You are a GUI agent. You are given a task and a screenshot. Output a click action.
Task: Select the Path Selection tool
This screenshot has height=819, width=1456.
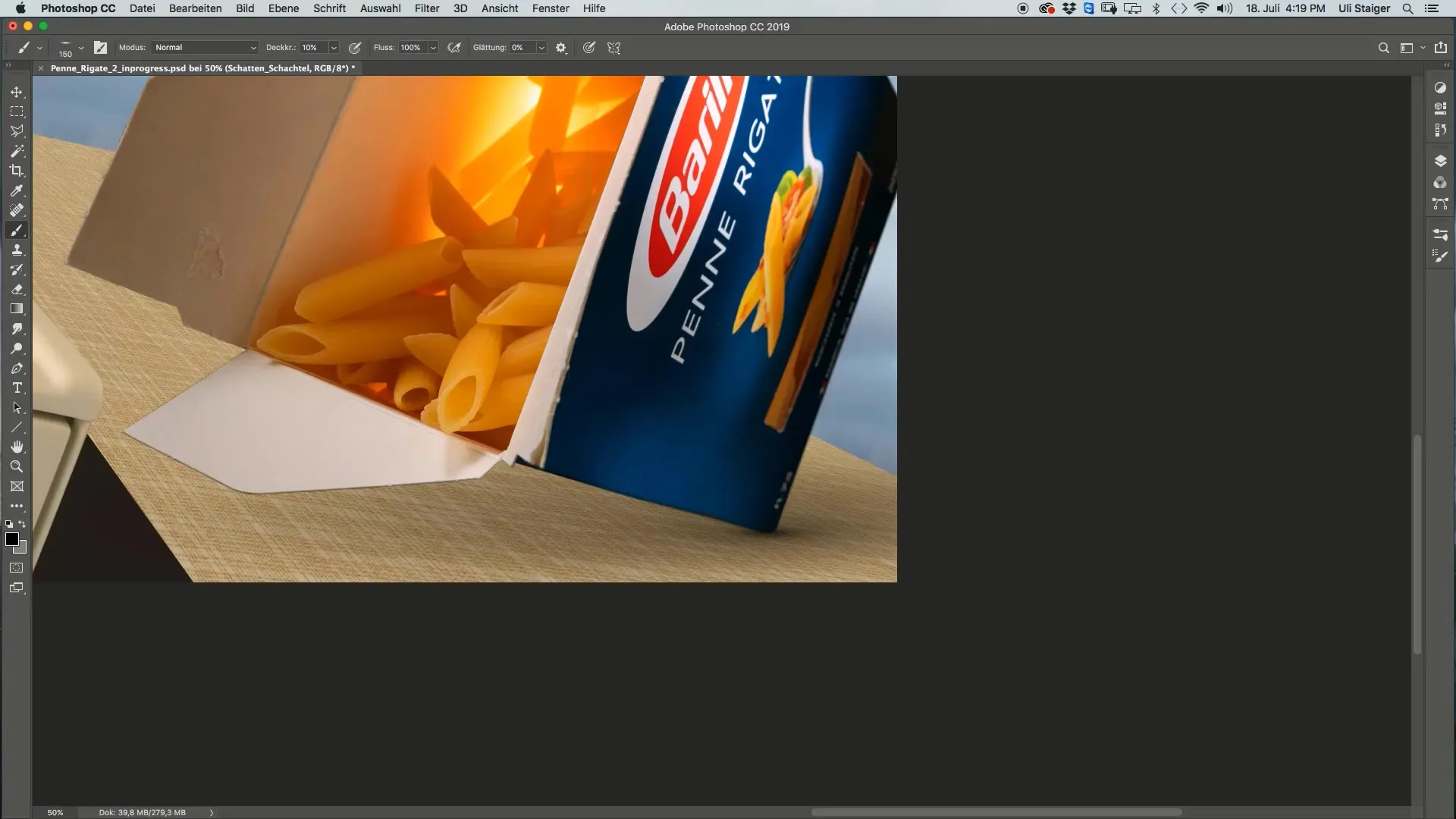click(17, 407)
